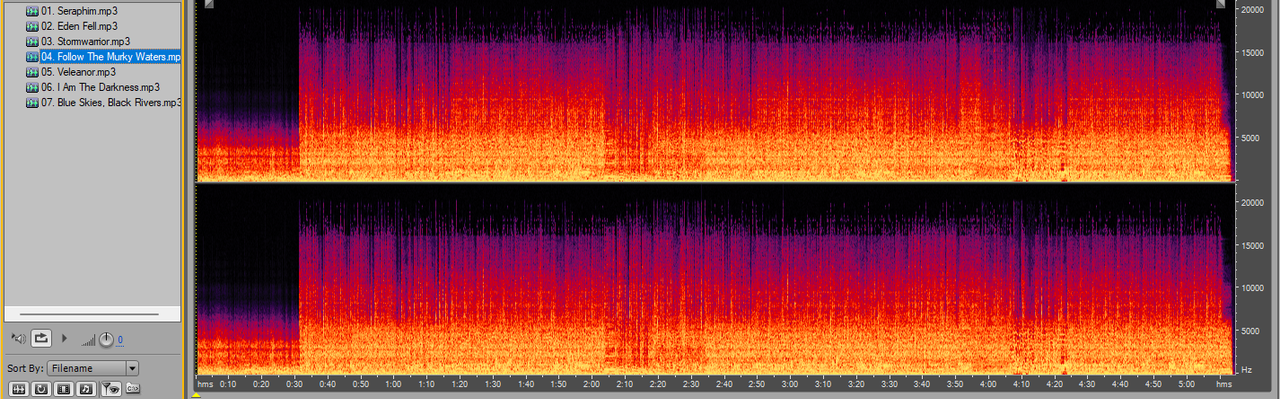This screenshot has width=1280, height=399.
Task: Click the waveform icon beside 02. Eden Fell.mp3
Action: click(x=32, y=26)
